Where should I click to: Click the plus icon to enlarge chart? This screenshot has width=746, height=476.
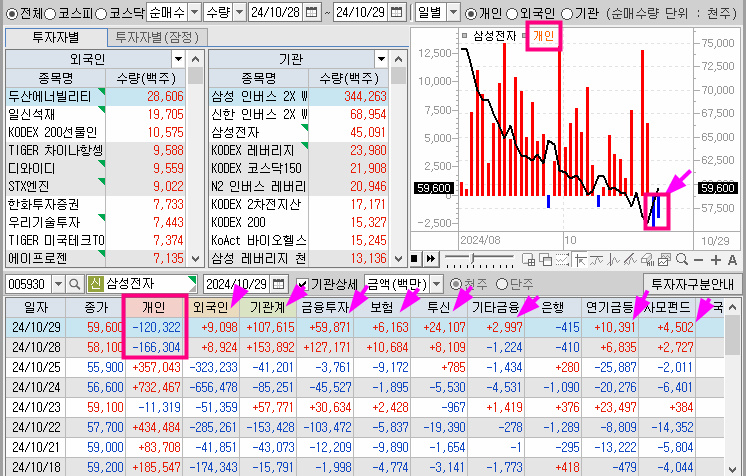pyautogui.click(x=716, y=260)
